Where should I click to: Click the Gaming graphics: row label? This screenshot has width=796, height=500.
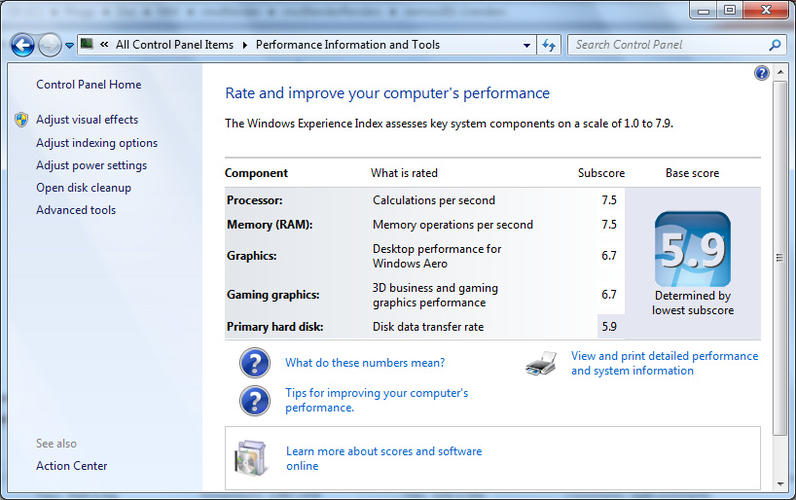[273, 295]
